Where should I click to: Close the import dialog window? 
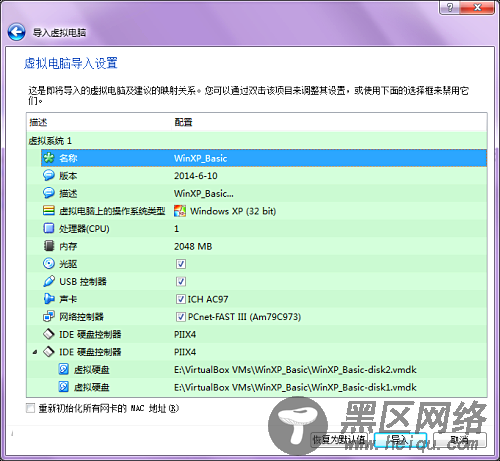coord(477,7)
